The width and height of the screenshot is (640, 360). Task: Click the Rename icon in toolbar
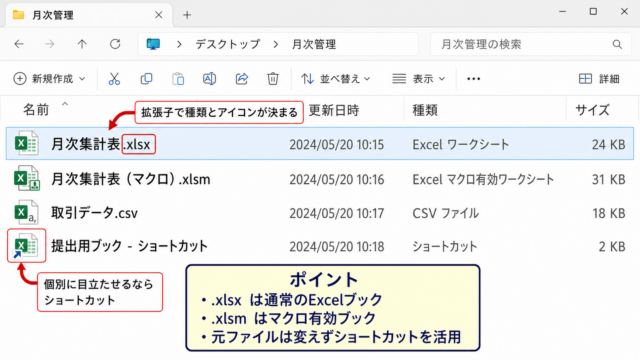pos(209,78)
